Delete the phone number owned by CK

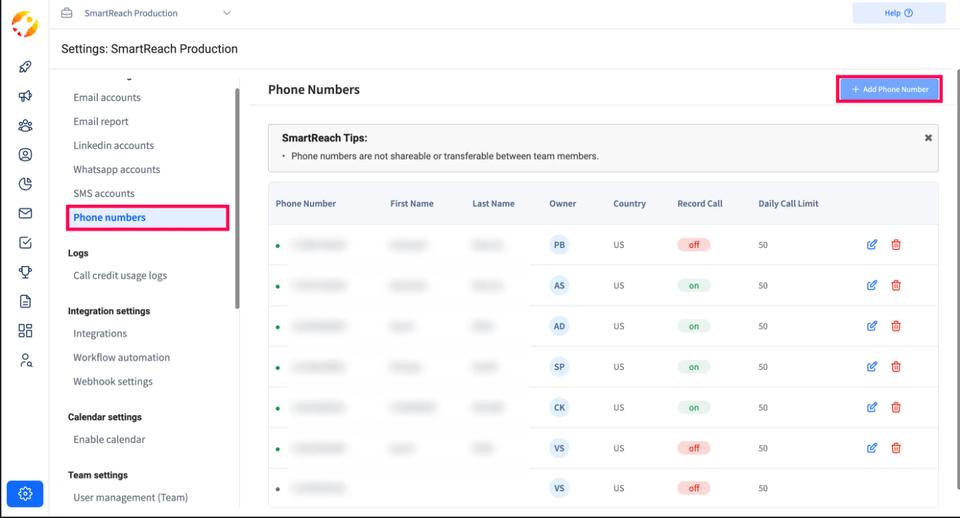click(x=896, y=407)
